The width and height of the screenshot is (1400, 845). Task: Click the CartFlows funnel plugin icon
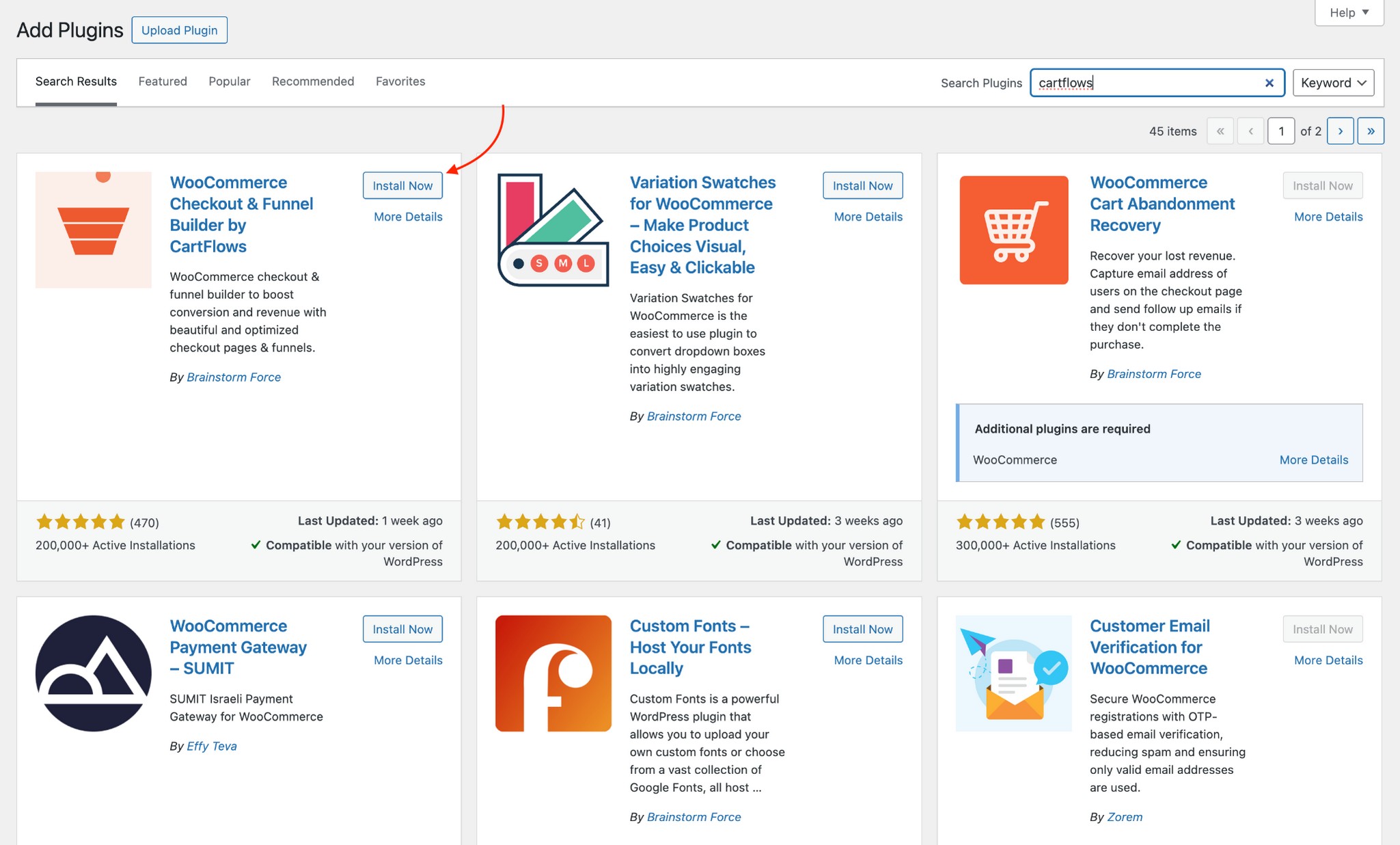(94, 230)
